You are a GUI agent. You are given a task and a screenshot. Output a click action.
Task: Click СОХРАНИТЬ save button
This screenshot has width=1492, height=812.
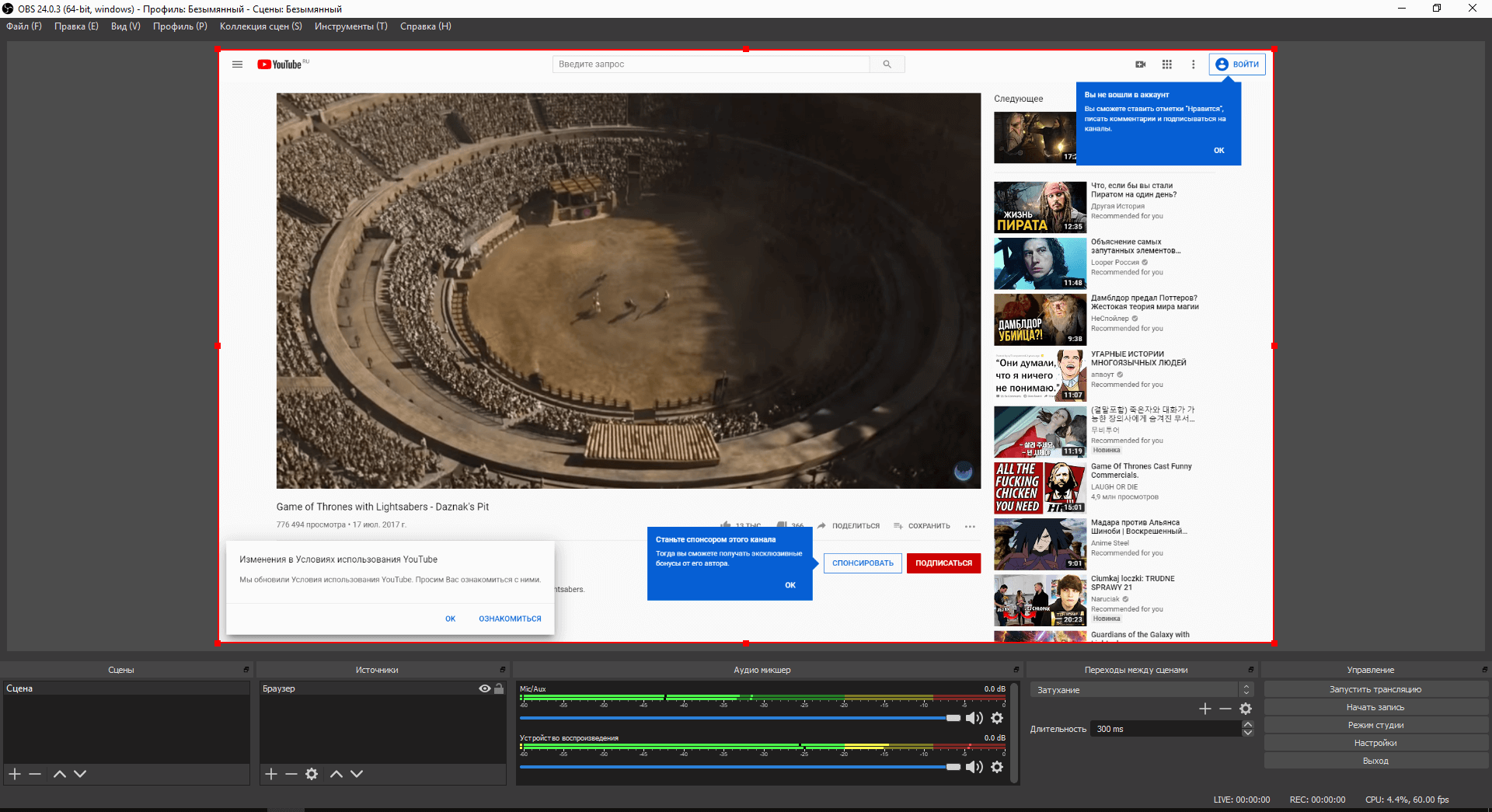pos(922,526)
